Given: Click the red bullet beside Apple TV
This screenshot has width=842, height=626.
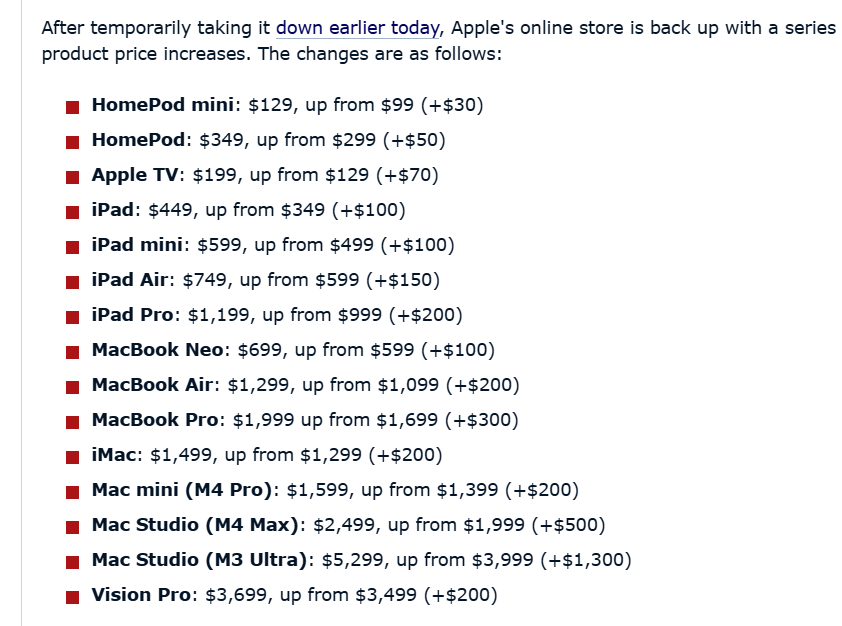Looking at the screenshot, I should tap(72, 177).
